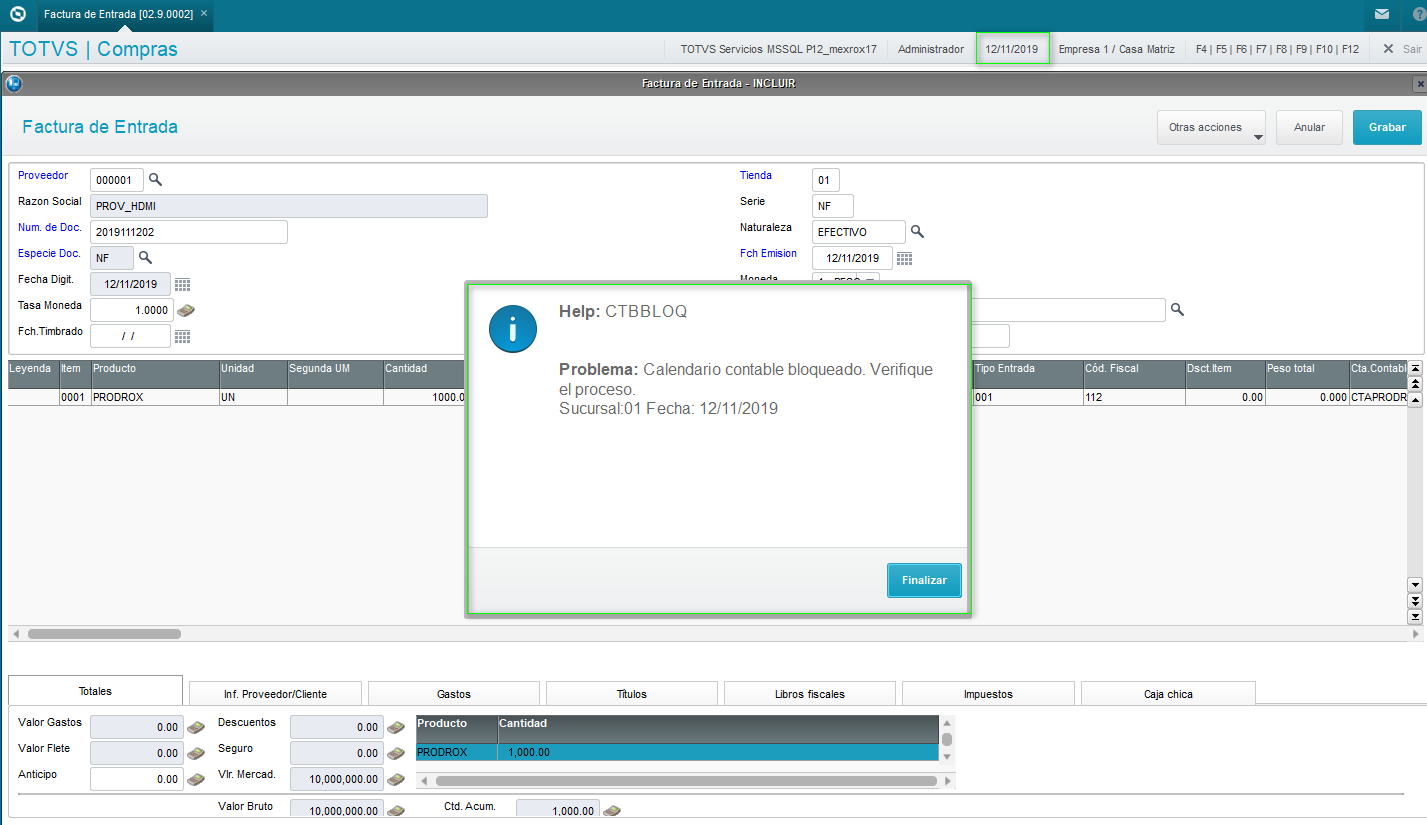Open calculator icon for Seguro

click(396, 753)
